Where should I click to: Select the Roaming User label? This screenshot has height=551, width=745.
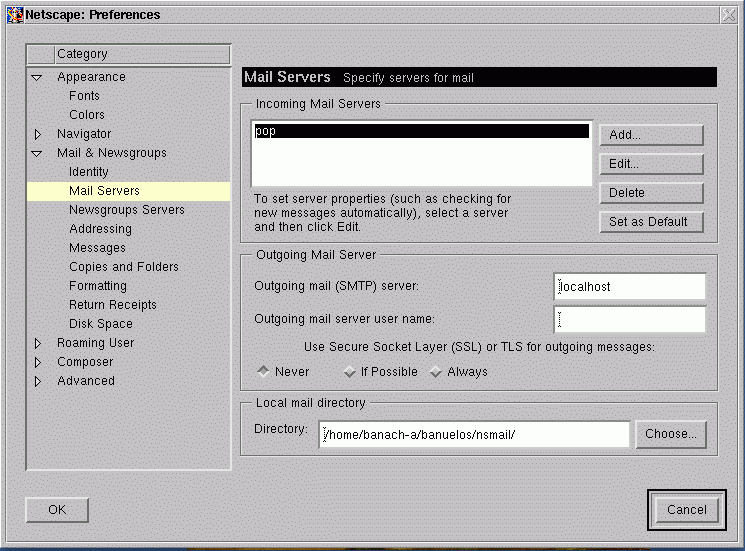click(96, 342)
